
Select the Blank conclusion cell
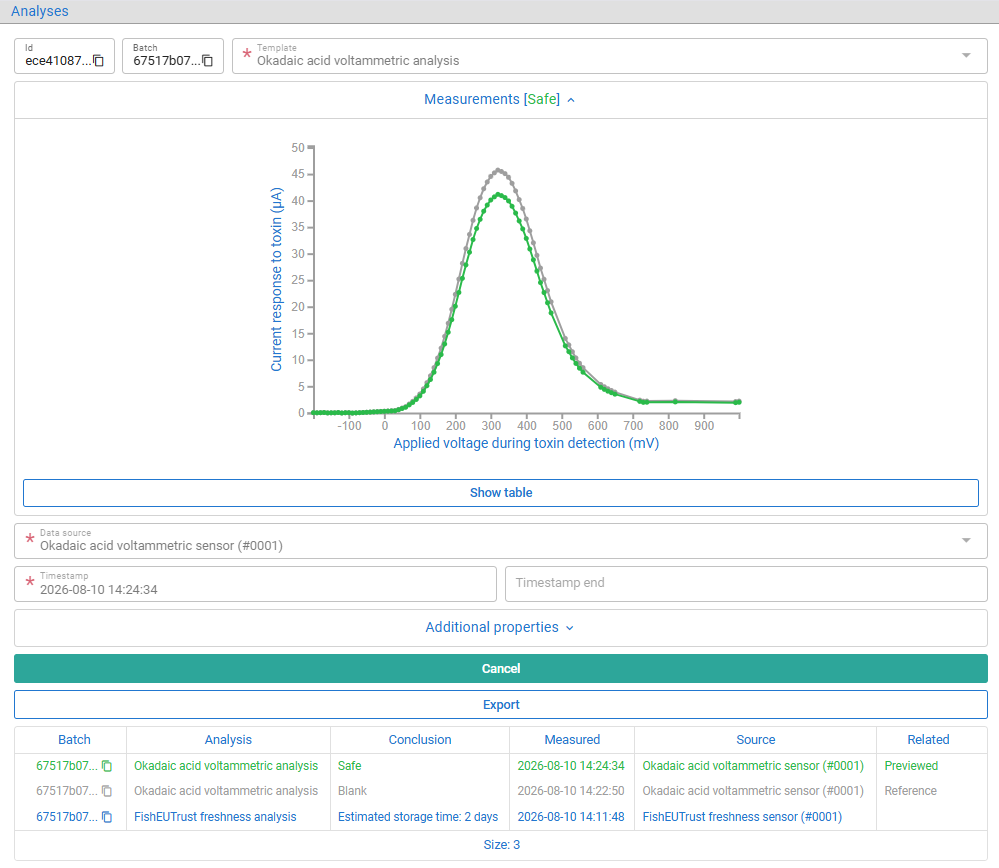tap(352, 791)
